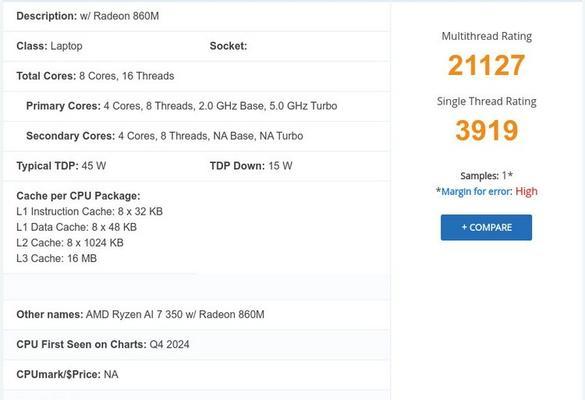Open the Margin for error link

pos(476,191)
